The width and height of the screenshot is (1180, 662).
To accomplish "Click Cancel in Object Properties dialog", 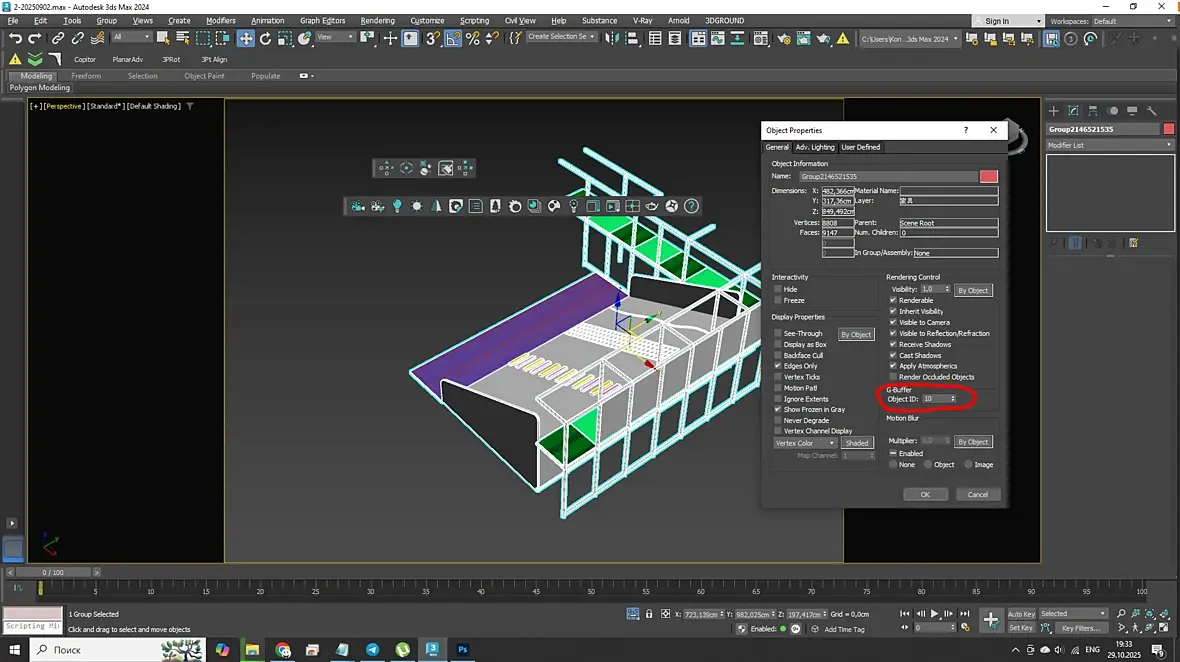I will coord(977,494).
